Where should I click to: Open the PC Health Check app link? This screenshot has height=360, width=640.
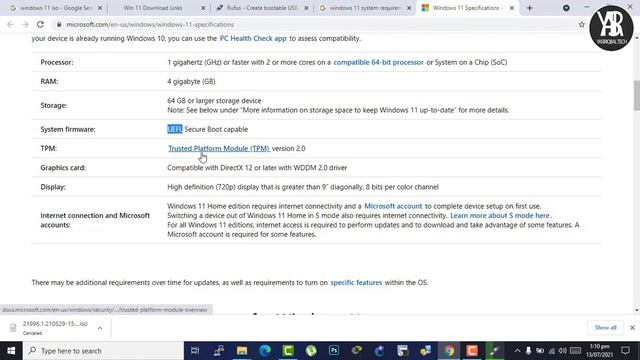(x=253, y=38)
